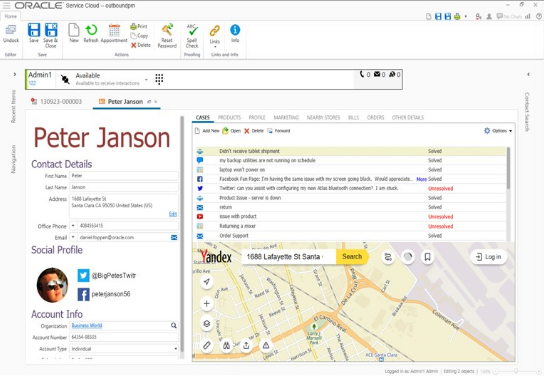This screenshot has width=544, height=376.
Task: Select the Home ribbon tab
Action: (x=10, y=16)
